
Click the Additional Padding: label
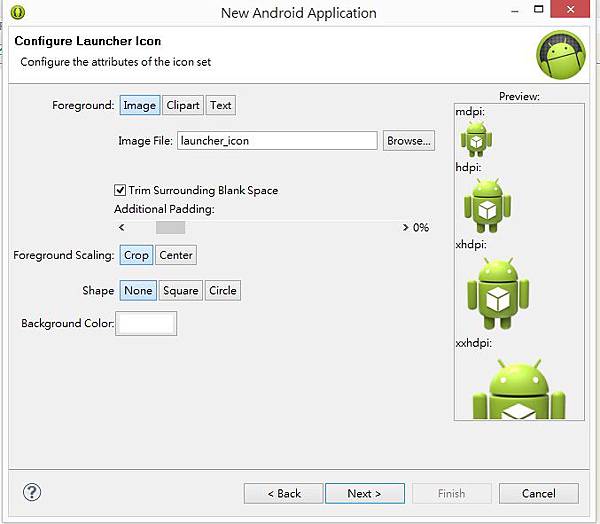click(164, 209)
